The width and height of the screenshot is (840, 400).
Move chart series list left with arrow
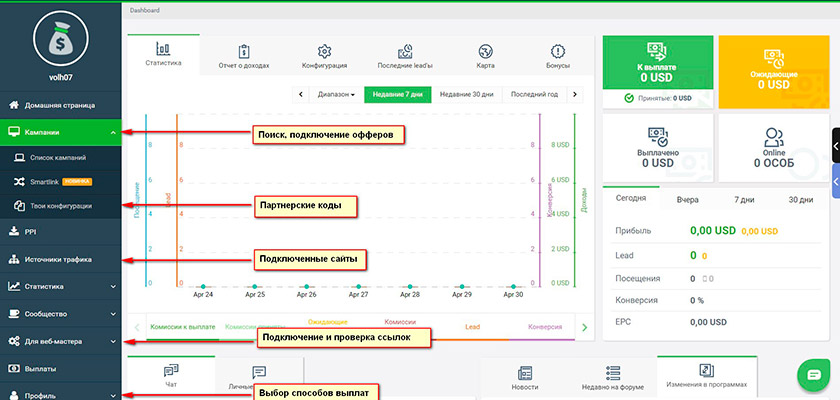(x=137, y=327)
